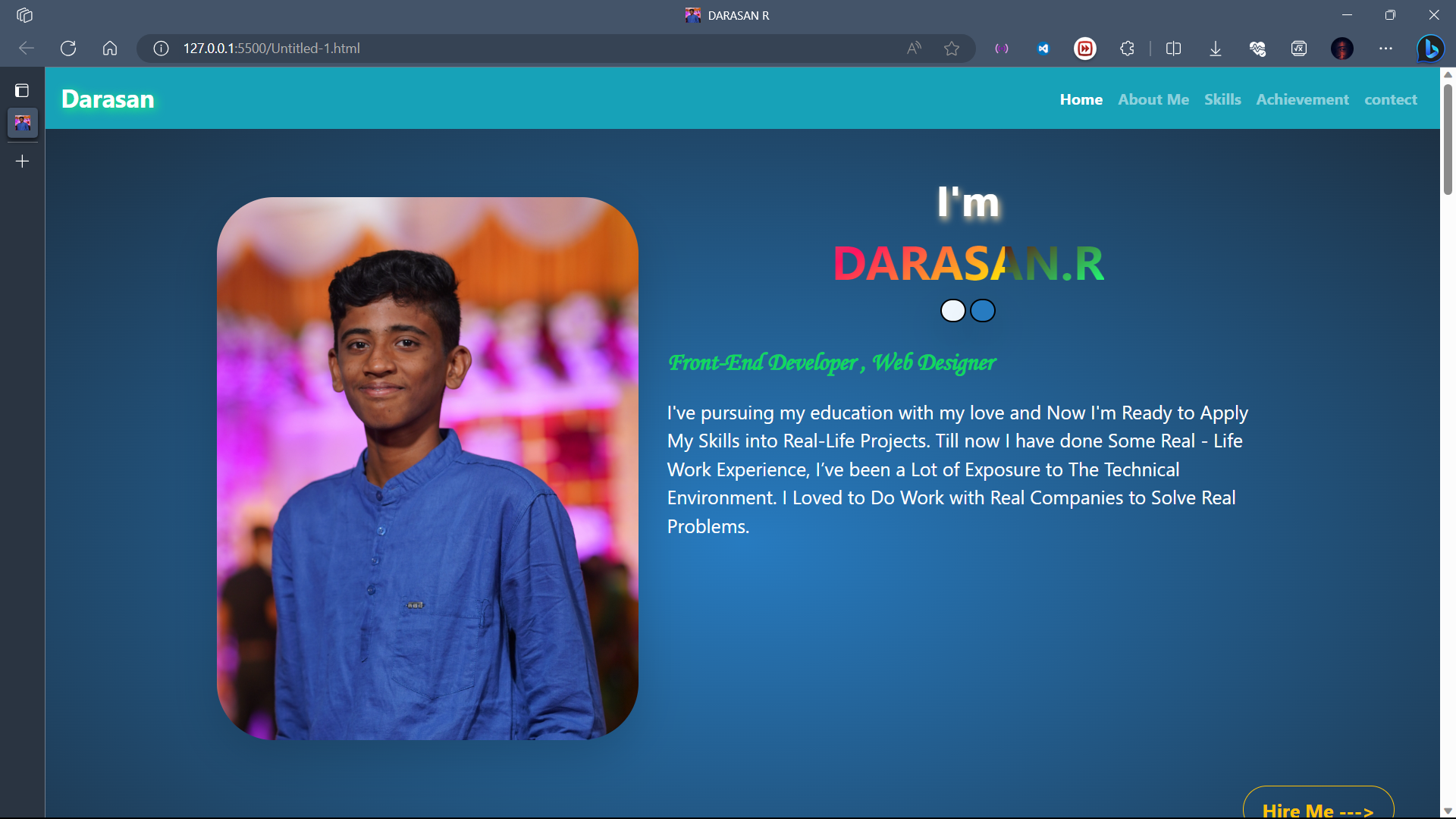Add a new vertical tab
The width and height of the screenshot is (1456, 819).
click(22, 162)
